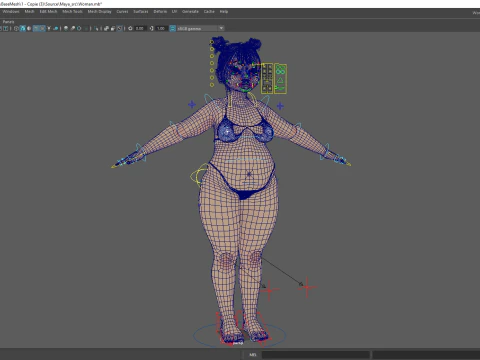Select the yellow facial control panel box
The width and height of the screenshot is (480, 360).
pyautogui.click(x=267, y=78)
